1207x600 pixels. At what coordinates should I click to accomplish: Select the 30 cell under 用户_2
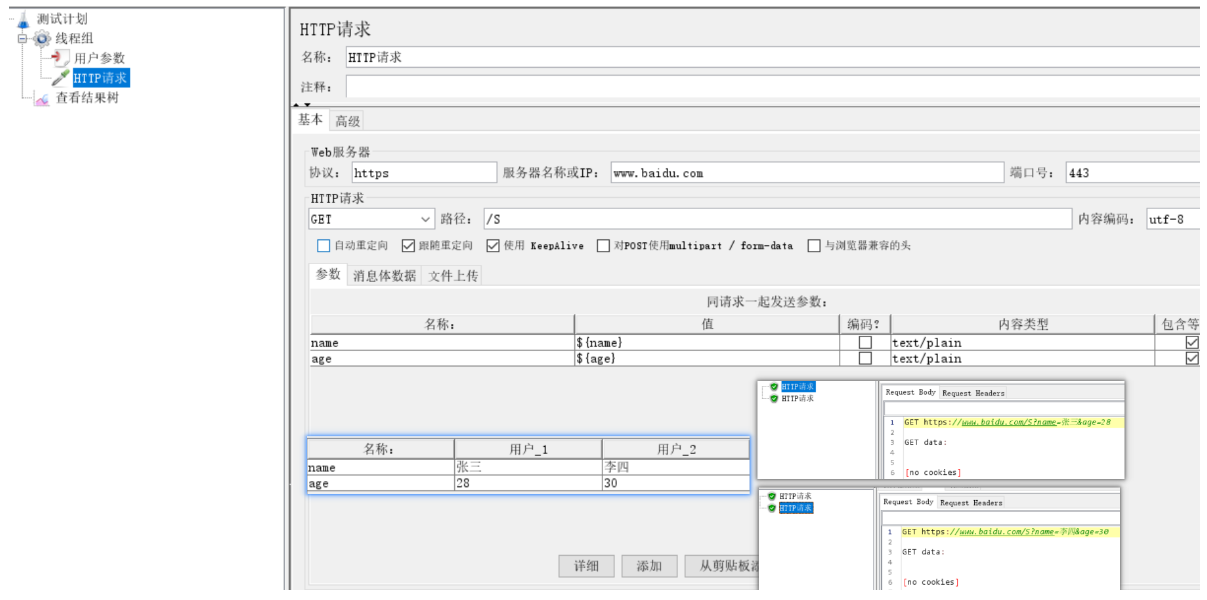(x=675, y=483)
